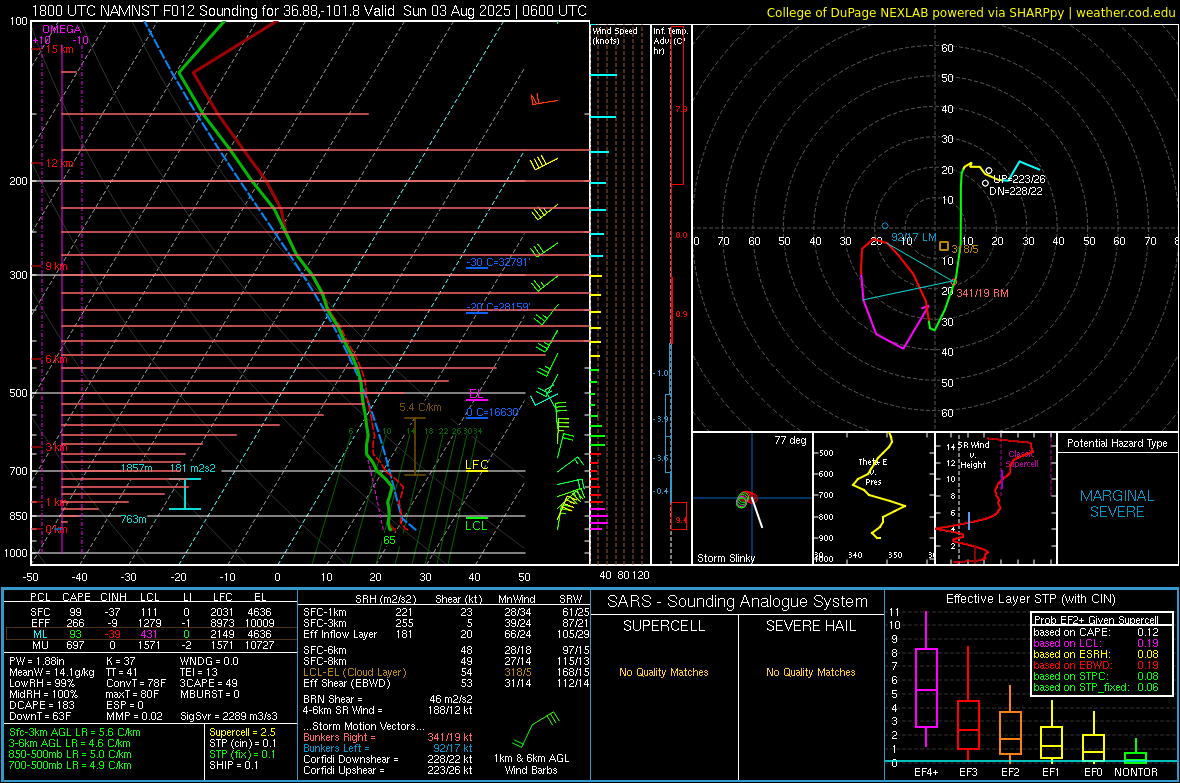Click No Quality Matches under SEVERE HAIL

810,672
